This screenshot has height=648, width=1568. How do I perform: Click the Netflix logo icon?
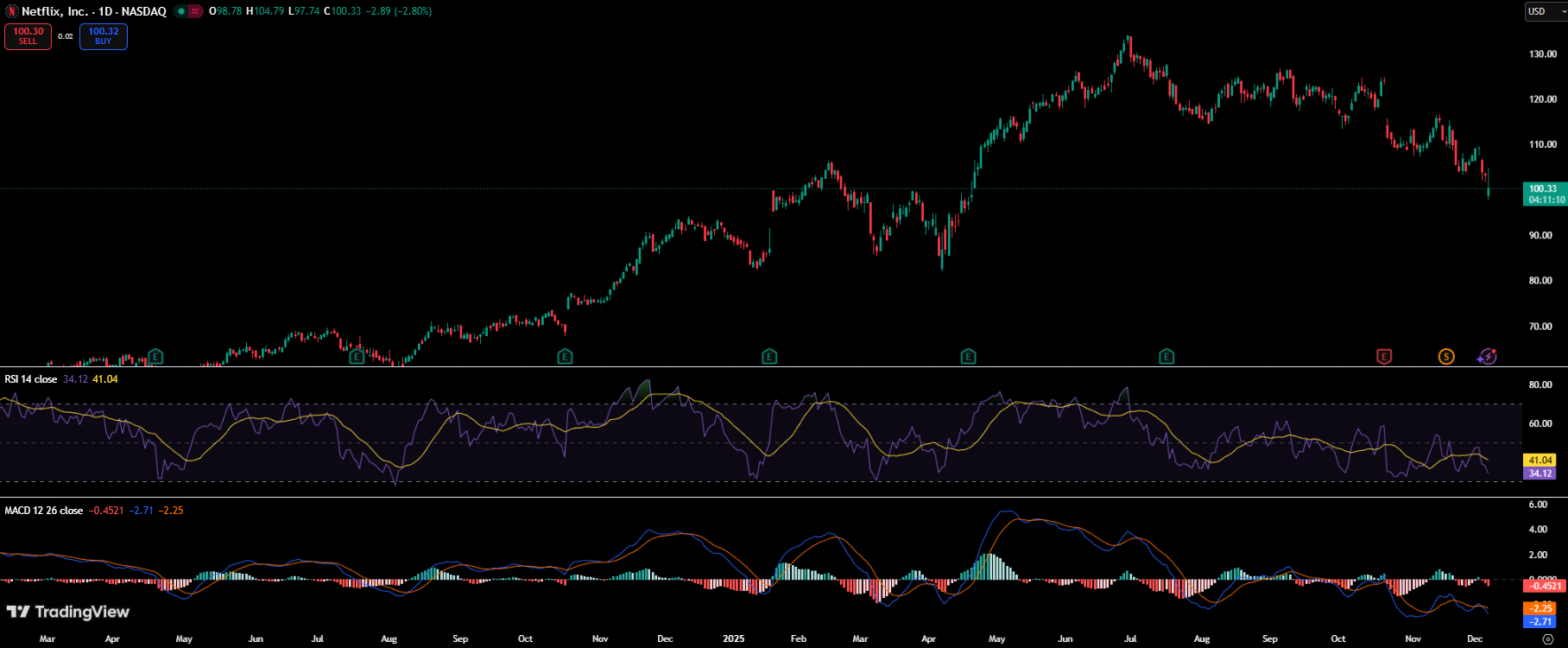(x=12, y=11)
